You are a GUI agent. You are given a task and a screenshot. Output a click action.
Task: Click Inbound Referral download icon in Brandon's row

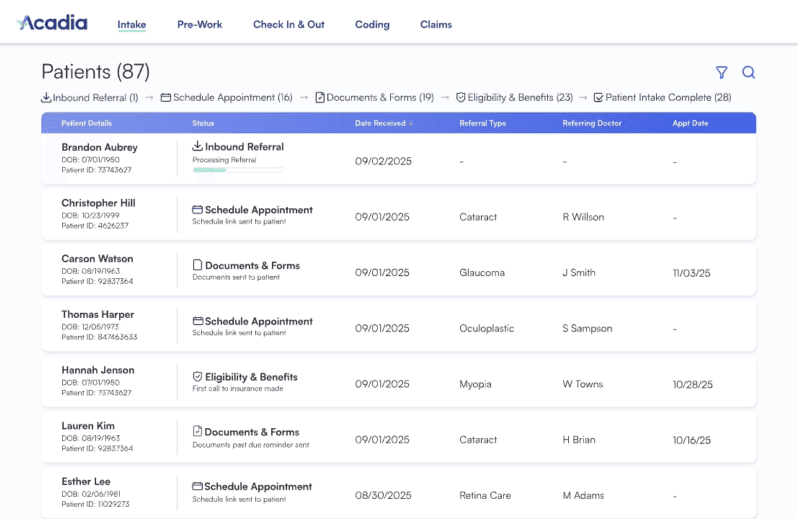click(x=197, y=146)
